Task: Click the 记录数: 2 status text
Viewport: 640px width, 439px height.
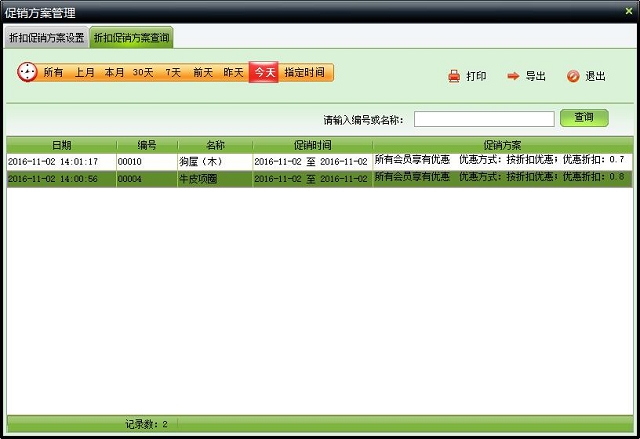Action: (146, 424)
